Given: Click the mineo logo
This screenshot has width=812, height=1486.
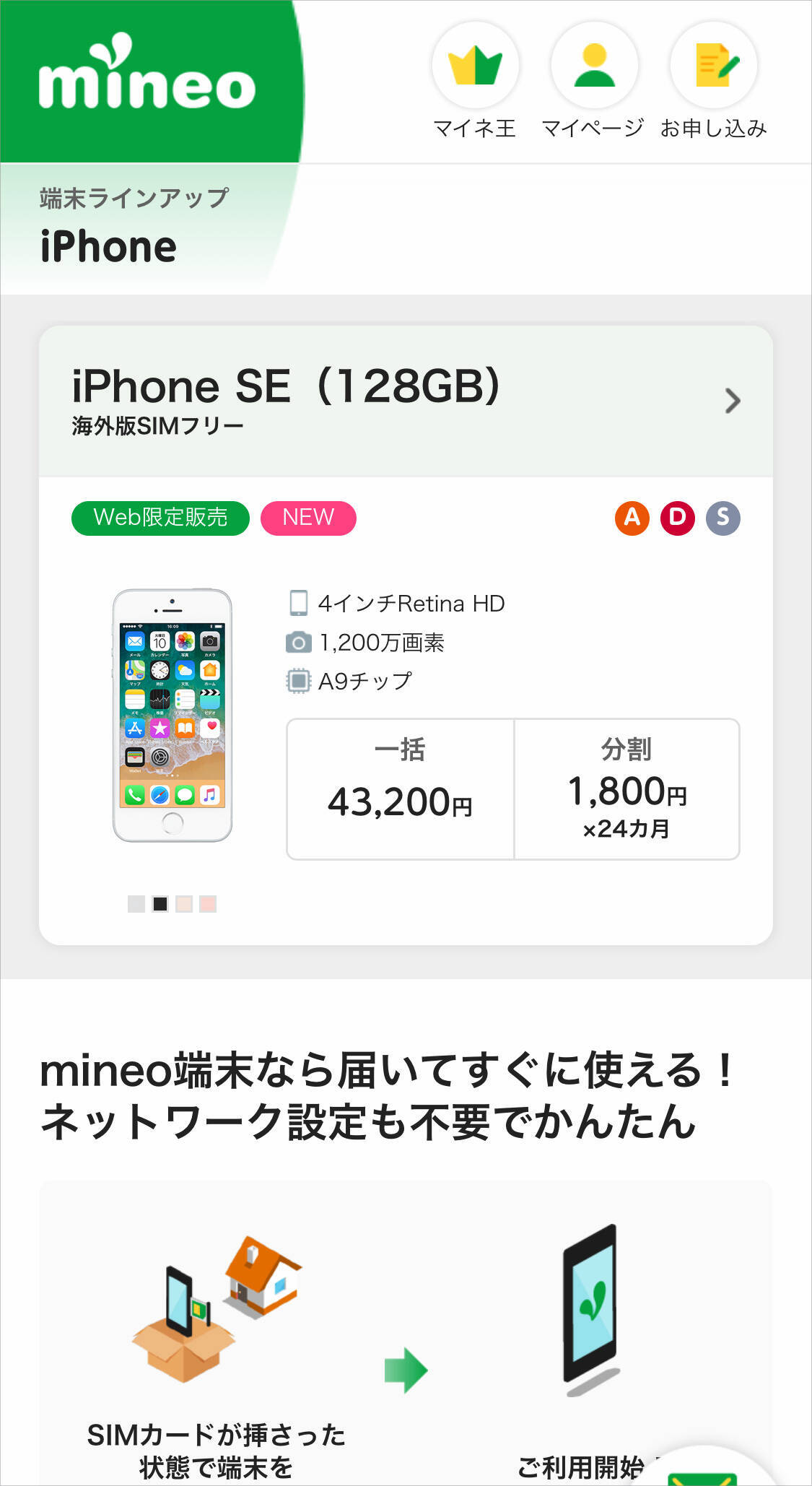Looking at the screenshot, I should (147, 72).
